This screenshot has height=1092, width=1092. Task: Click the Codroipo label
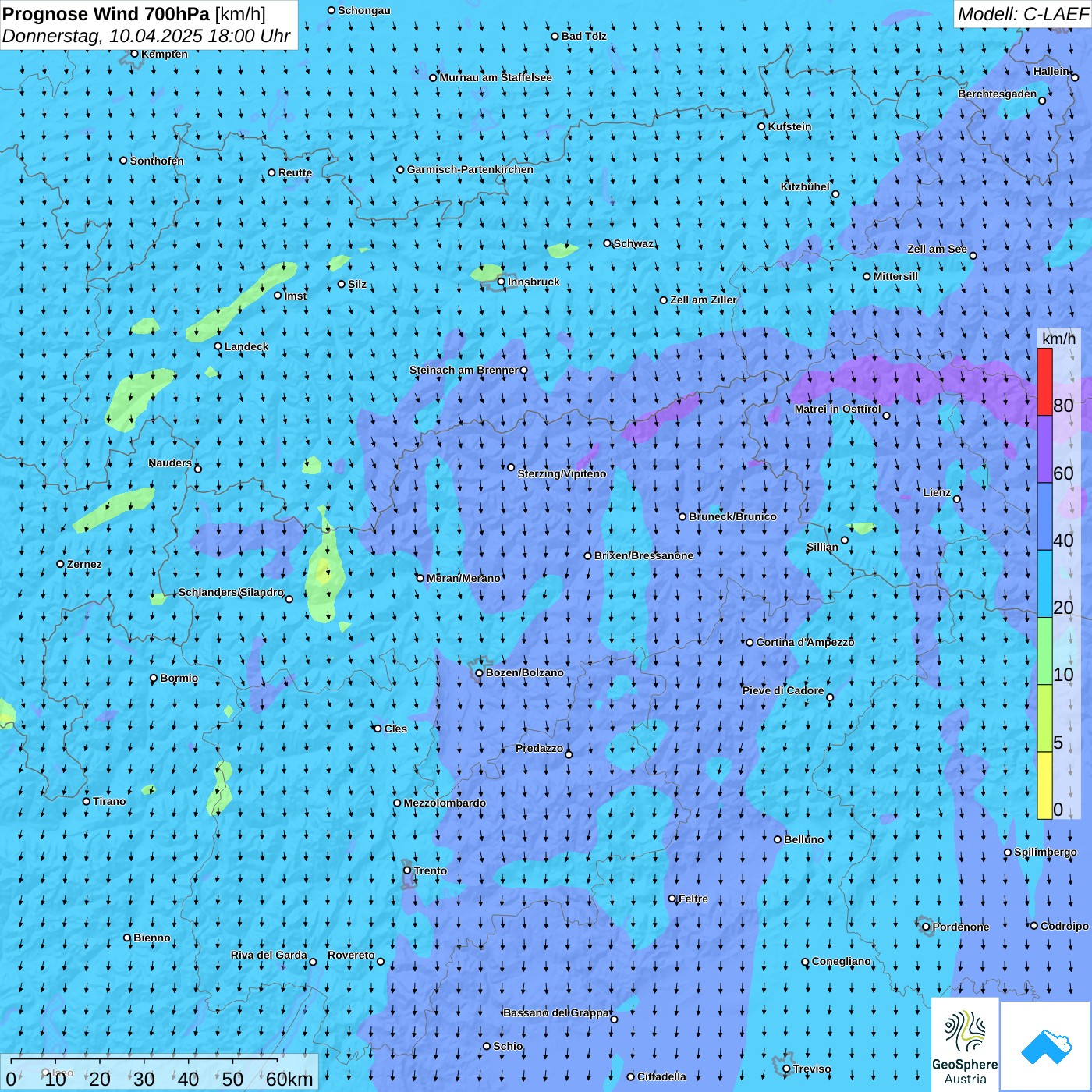(1065, 926)
